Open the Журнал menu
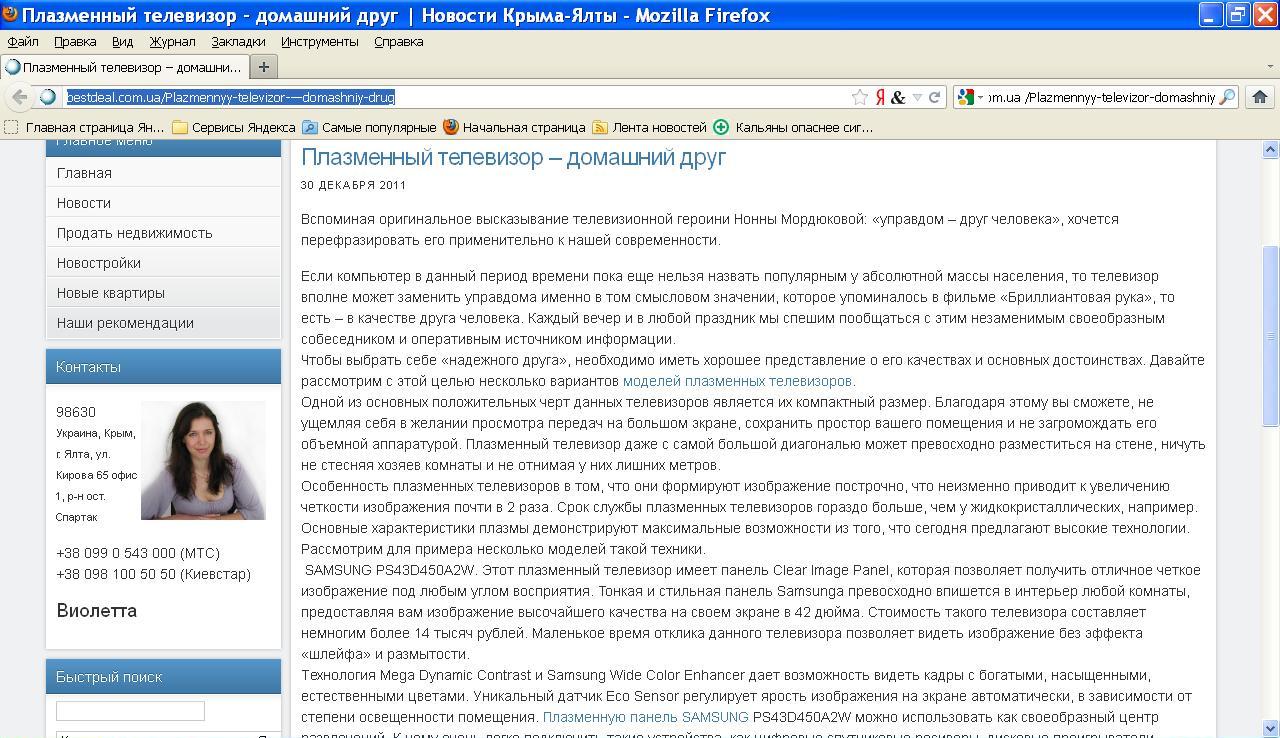This screenshot has width=1280, height=738. click(173, 41)
